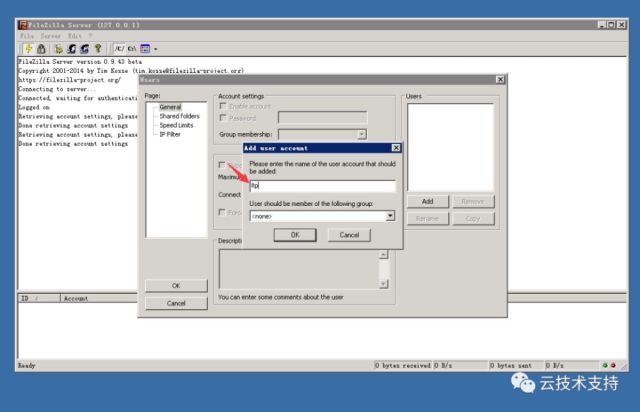Click the ID column header in connections list
The height and width of the screenshot is (412, 640).
pyautogui.click(x=39, y=298)
